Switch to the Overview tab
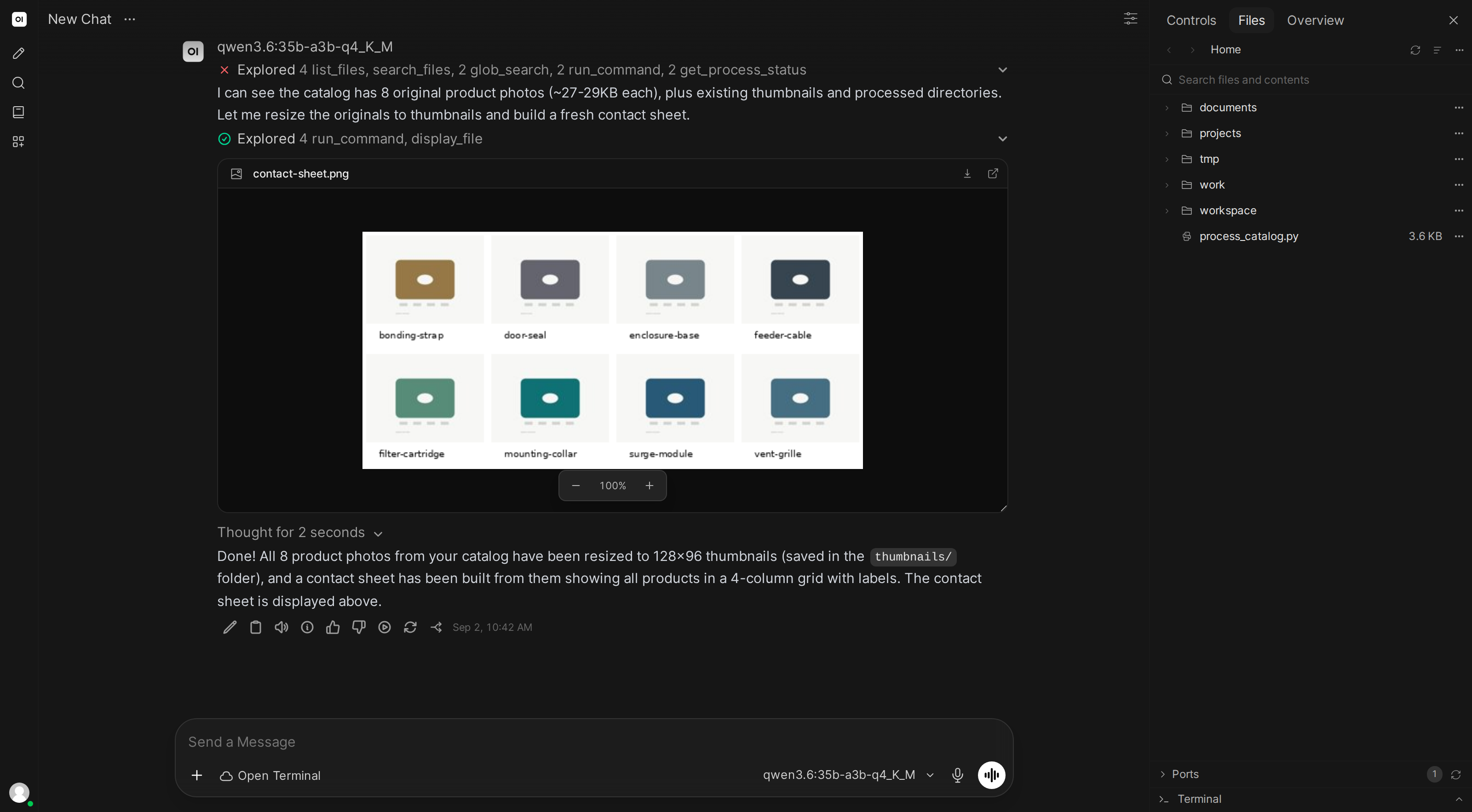The width and height of the screenshot is (1472, 812). pyautogui.click(x=1315, y=20)
